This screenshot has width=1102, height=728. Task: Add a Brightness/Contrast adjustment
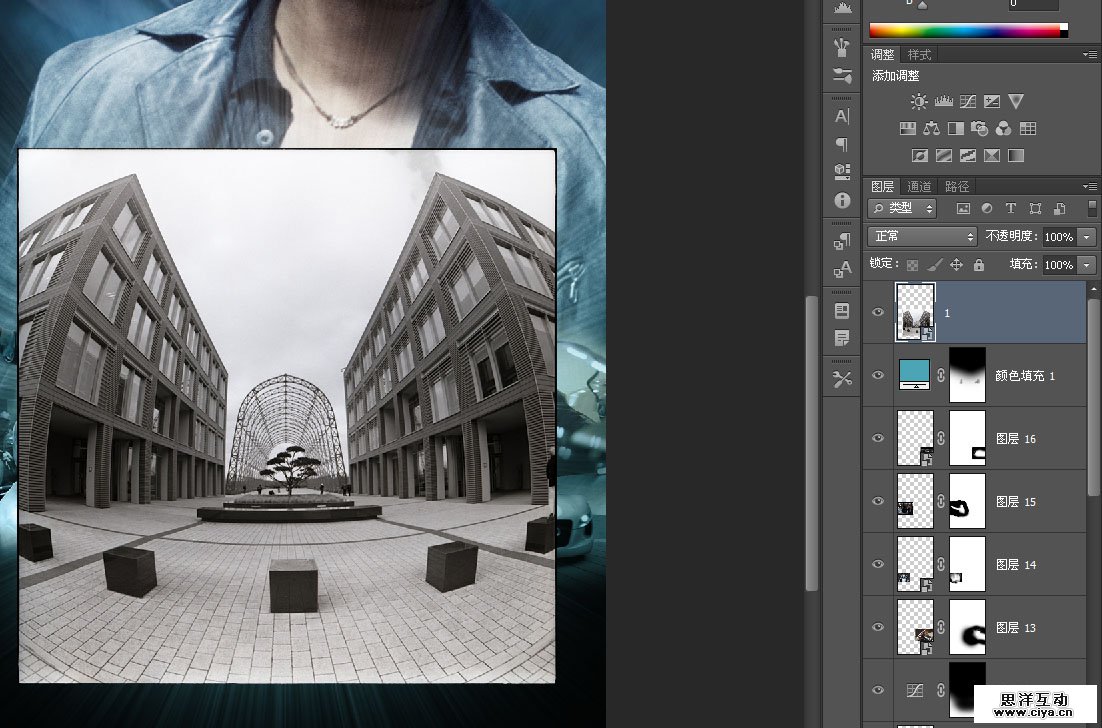[x=919, y=101]
